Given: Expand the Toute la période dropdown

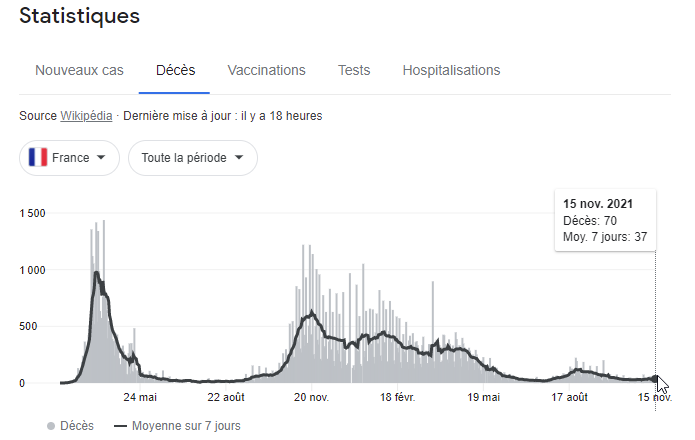Looking at the screenshot, I should pos(192,158).
